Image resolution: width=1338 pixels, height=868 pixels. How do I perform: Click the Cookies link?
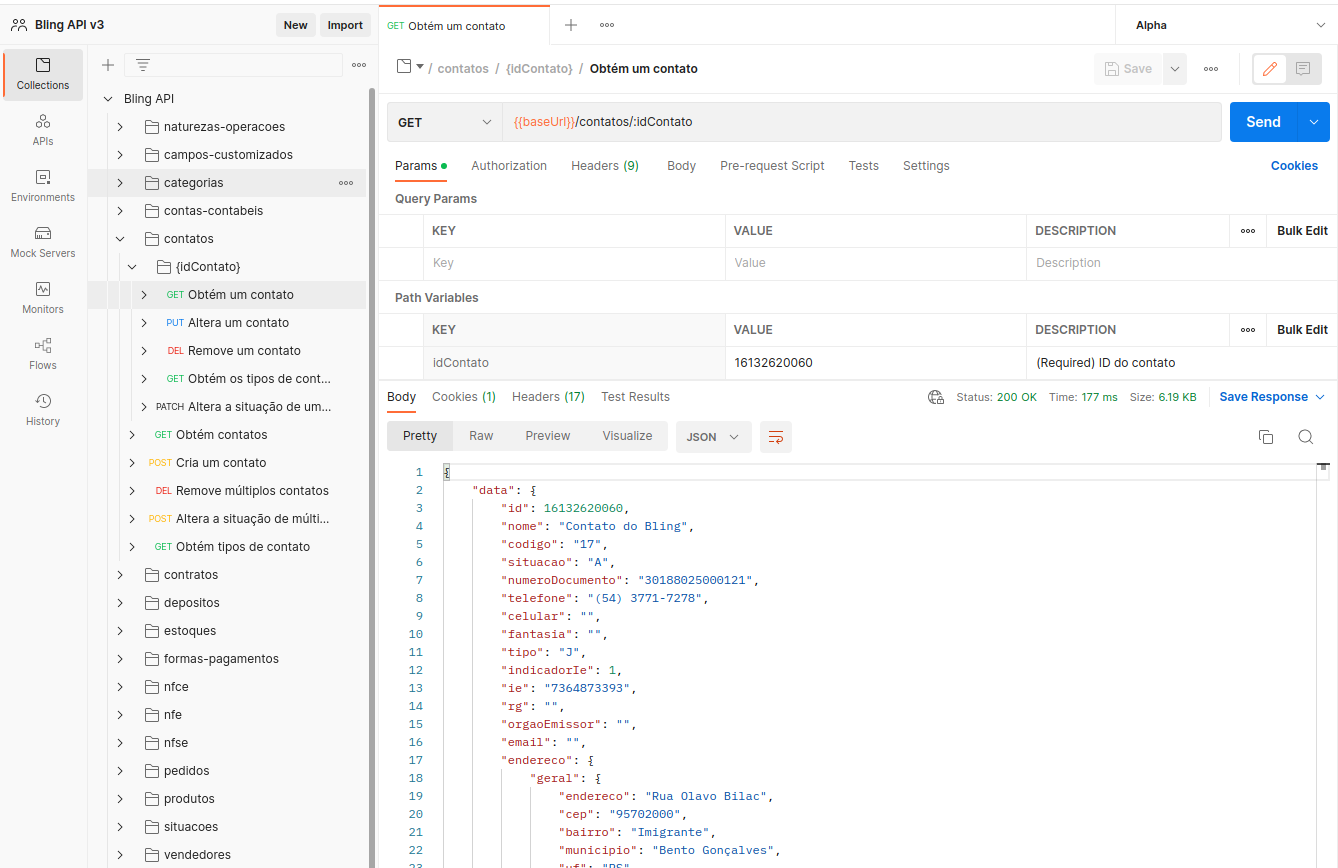point(1294,166)
